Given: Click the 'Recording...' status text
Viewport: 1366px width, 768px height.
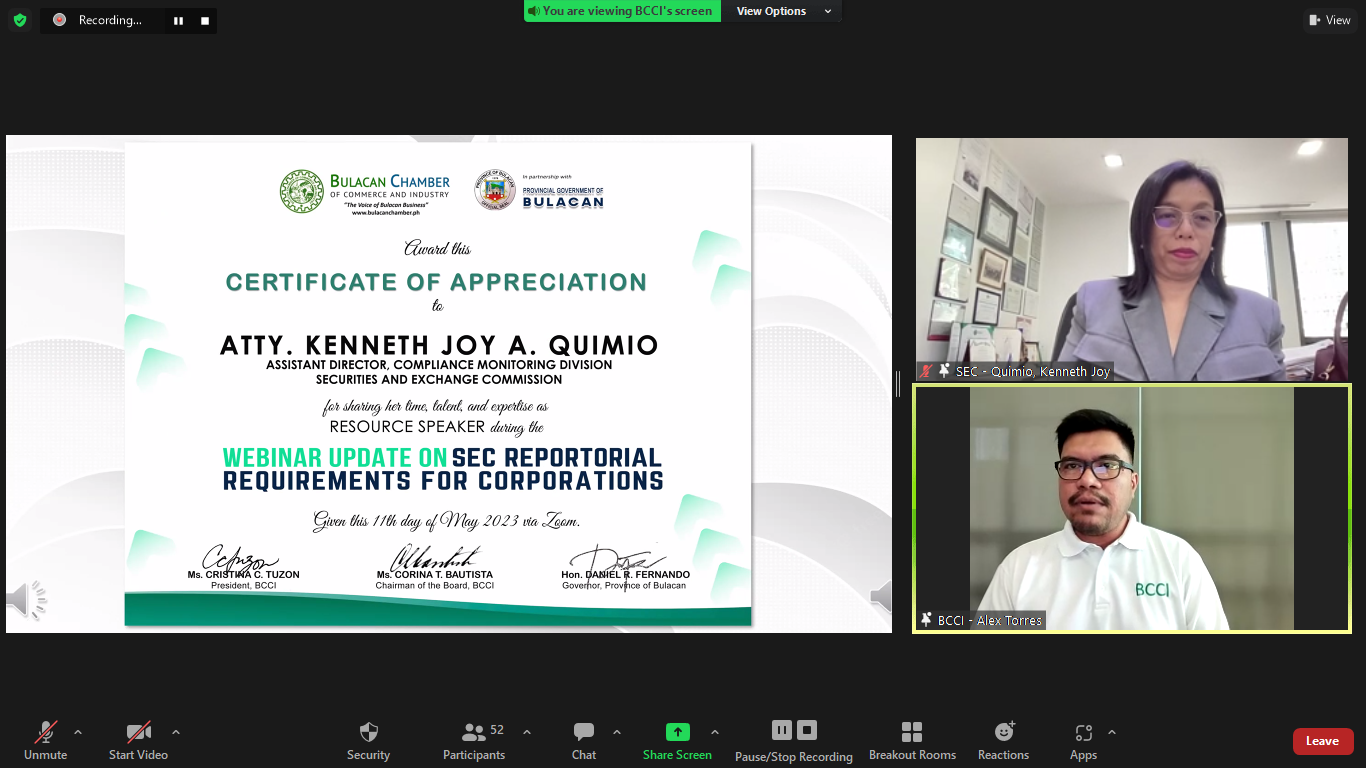Looking at the screenshot, I should [x=110, y=20].
